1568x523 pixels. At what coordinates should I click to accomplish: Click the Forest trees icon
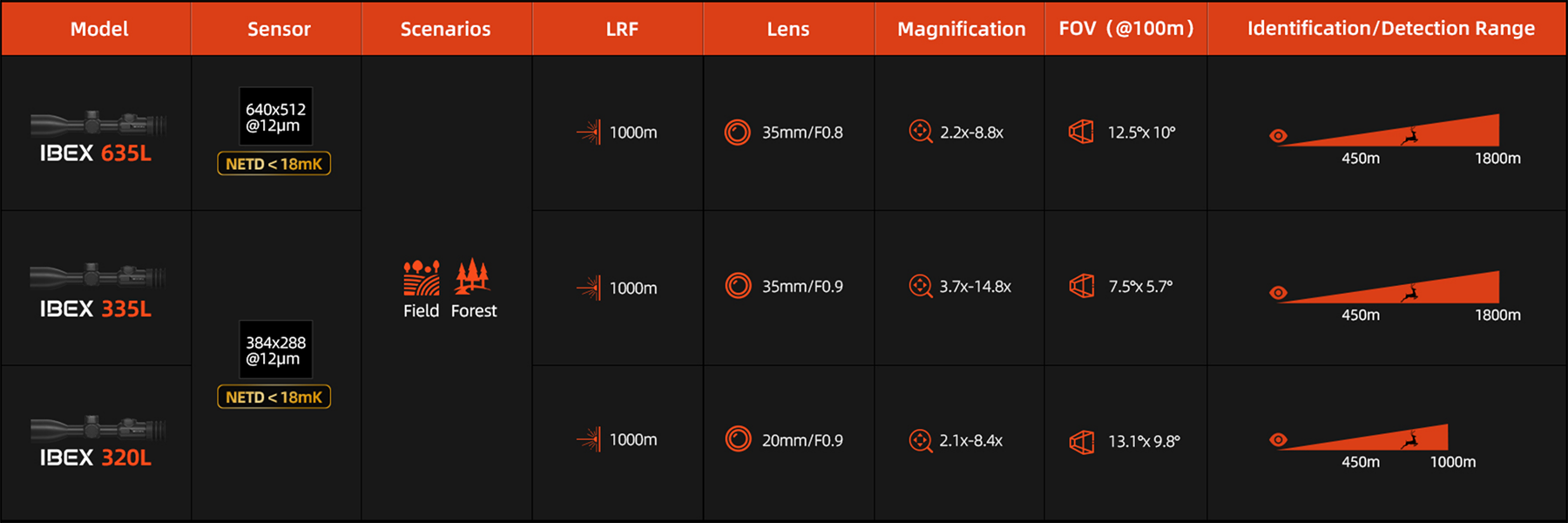click(472, 275)
